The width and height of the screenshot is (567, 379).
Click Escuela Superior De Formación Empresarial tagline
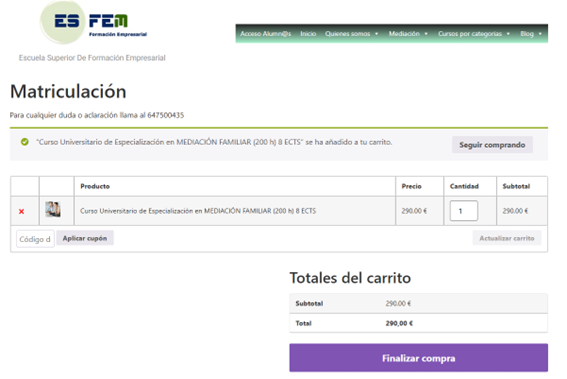92,58
